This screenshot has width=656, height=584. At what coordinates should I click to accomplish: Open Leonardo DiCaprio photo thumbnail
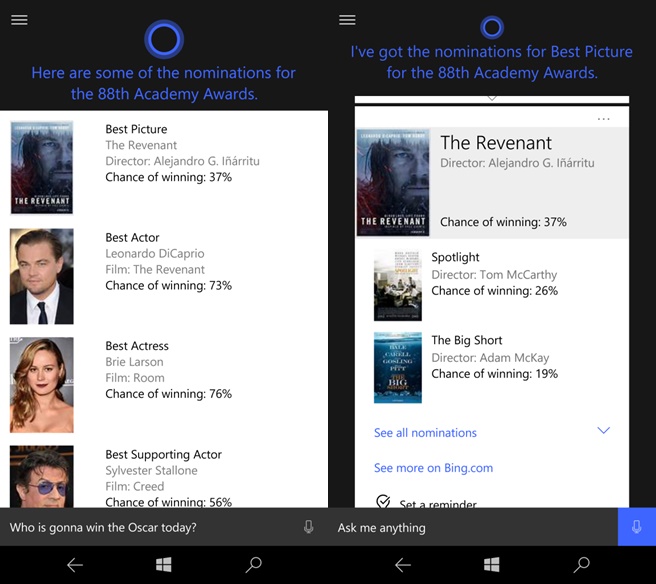click(x=41, y=276)
